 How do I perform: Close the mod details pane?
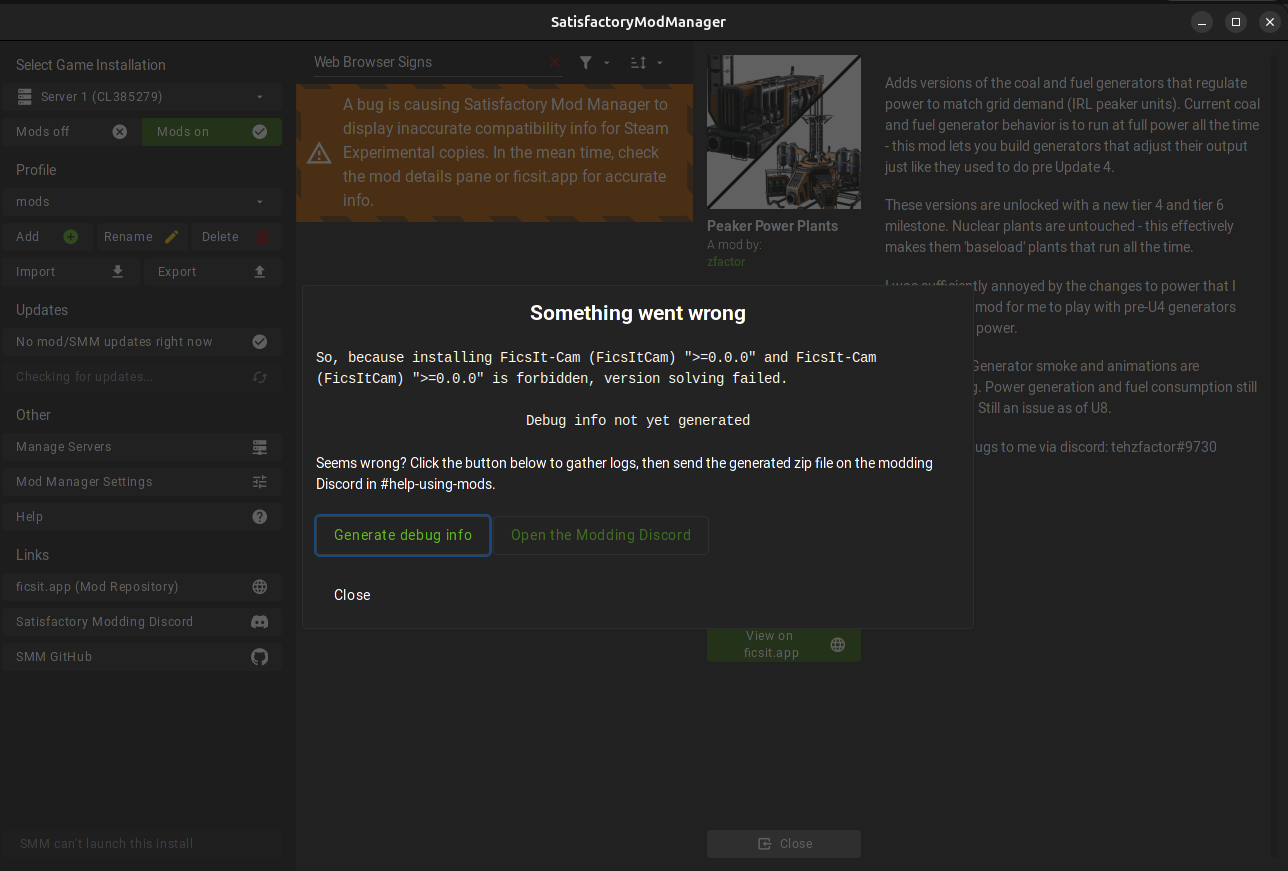tap(784, 844)
